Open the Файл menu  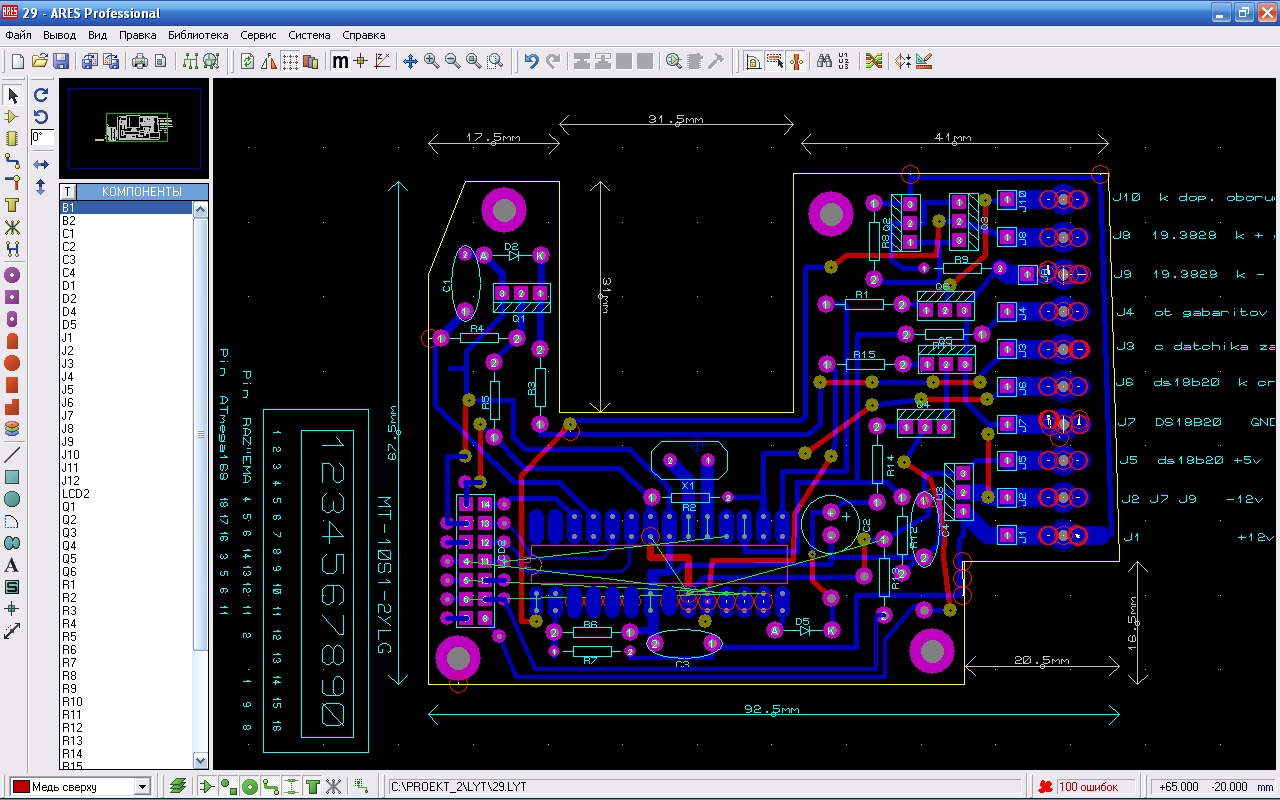(18, 35)
